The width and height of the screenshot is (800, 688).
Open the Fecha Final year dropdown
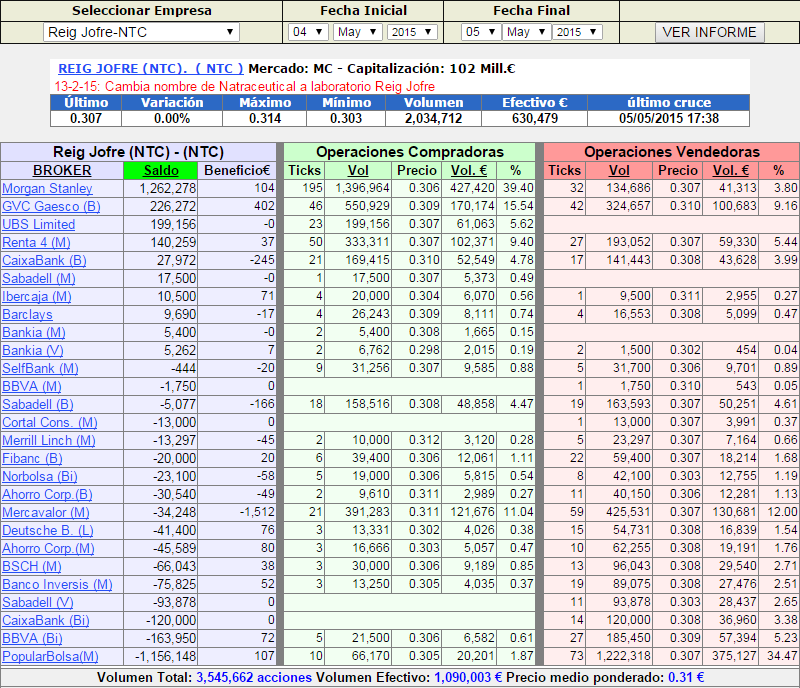577,32
